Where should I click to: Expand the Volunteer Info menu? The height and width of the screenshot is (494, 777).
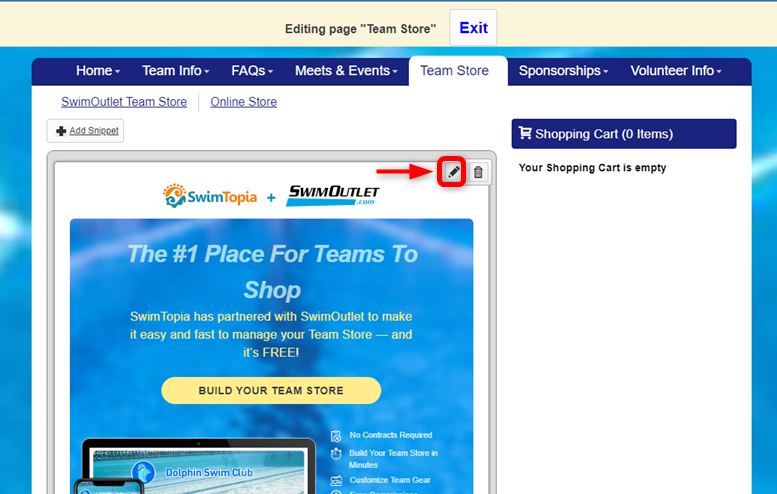675,71
